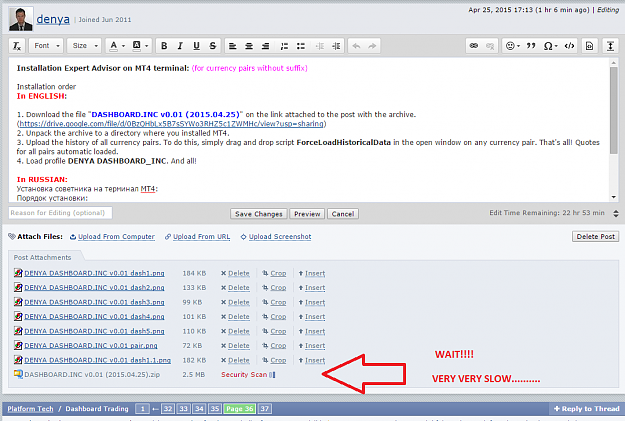Toggle bold formatting

[164, 46]
